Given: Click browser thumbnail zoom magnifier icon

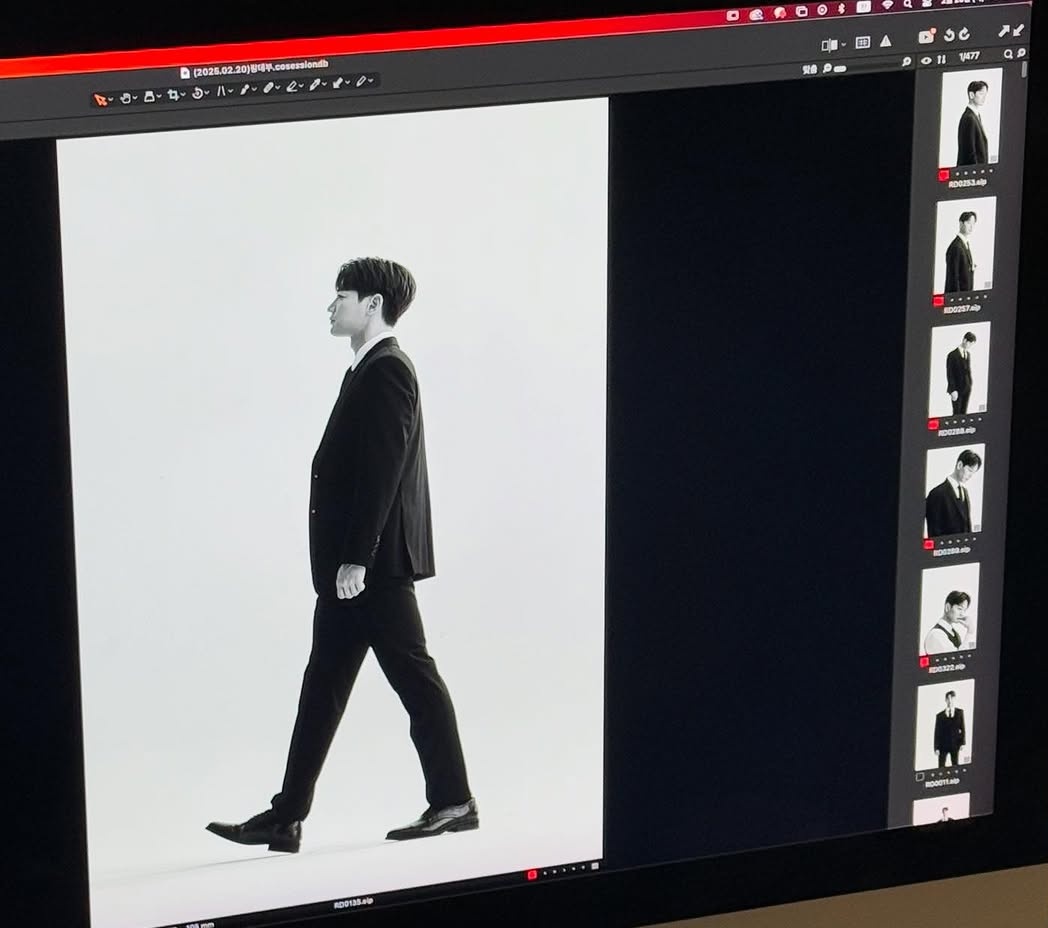Looking at the screenshot, I should [x=1021, y=53].
